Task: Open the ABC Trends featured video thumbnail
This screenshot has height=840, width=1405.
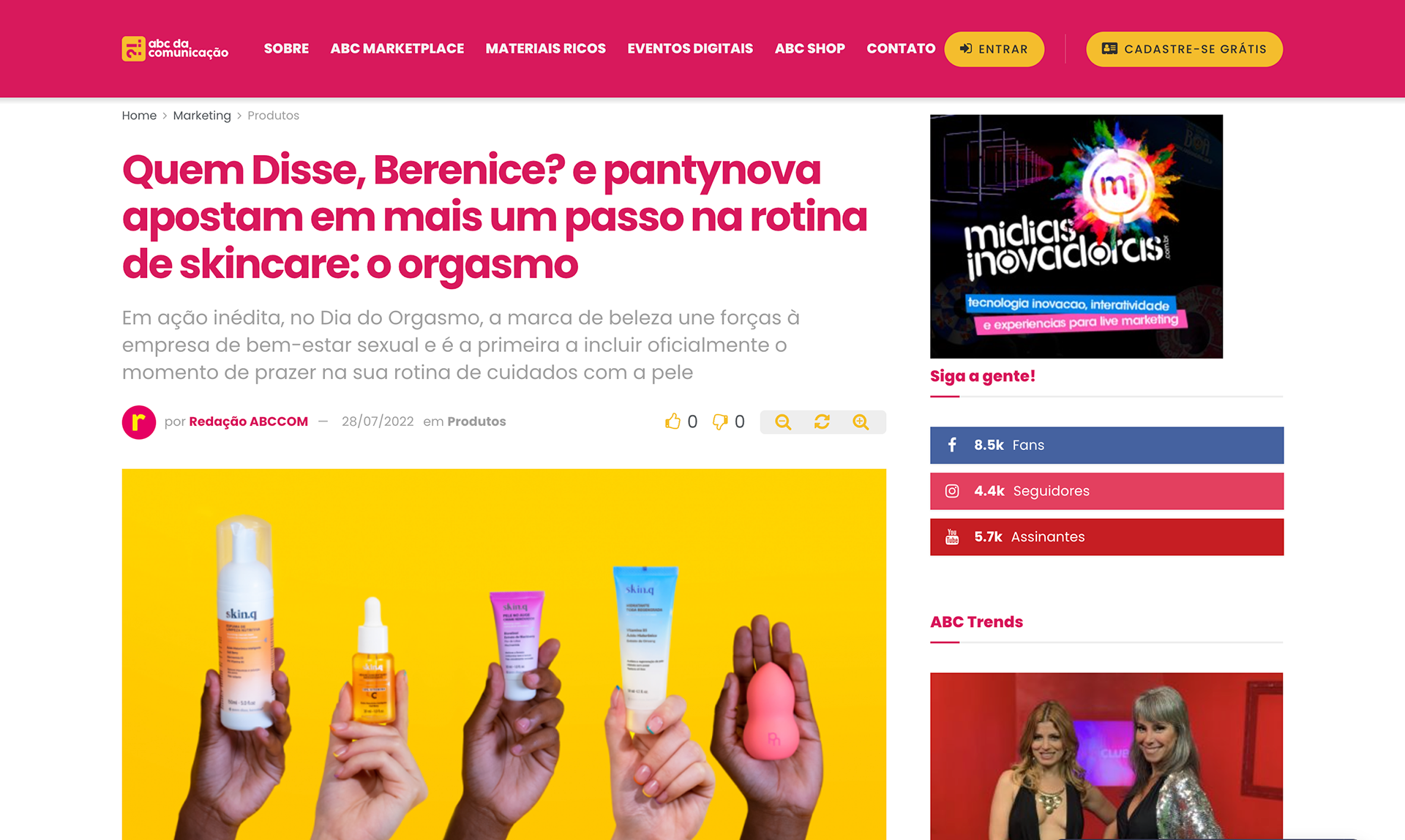Action: click(x=1106, y=756)
